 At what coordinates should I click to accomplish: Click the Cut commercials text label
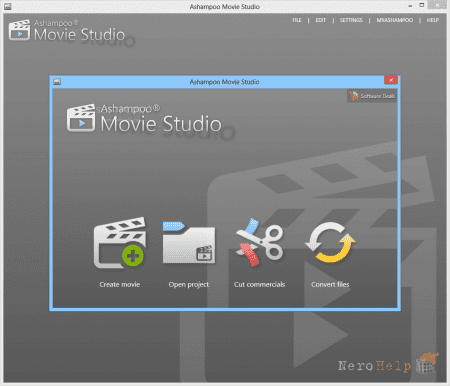point(259,284)
